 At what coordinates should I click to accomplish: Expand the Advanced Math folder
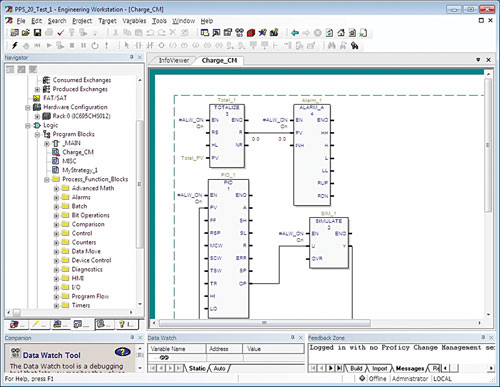pyautogui.click(x=56, y=188)
